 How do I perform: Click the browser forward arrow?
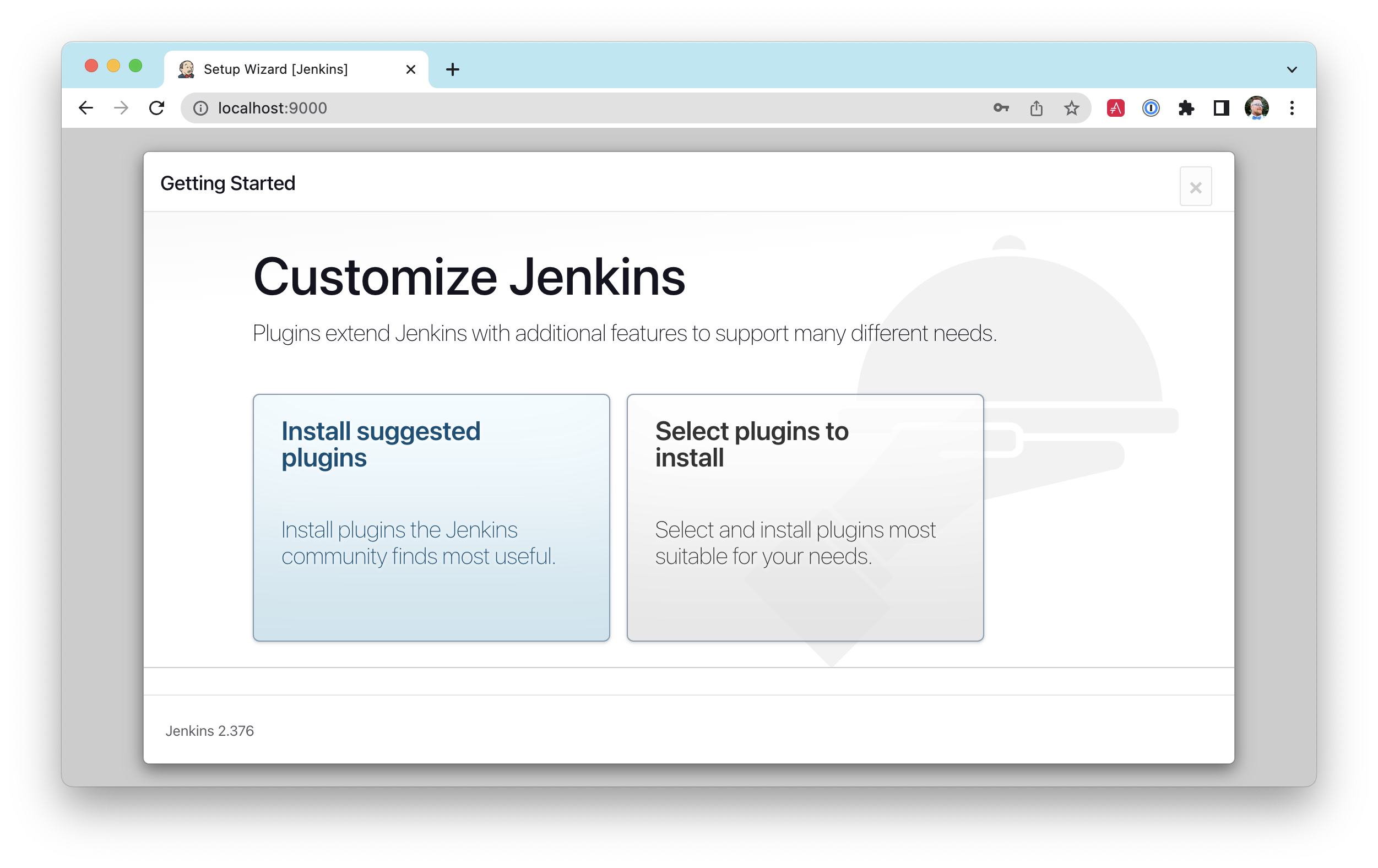(x=121, y=107)
